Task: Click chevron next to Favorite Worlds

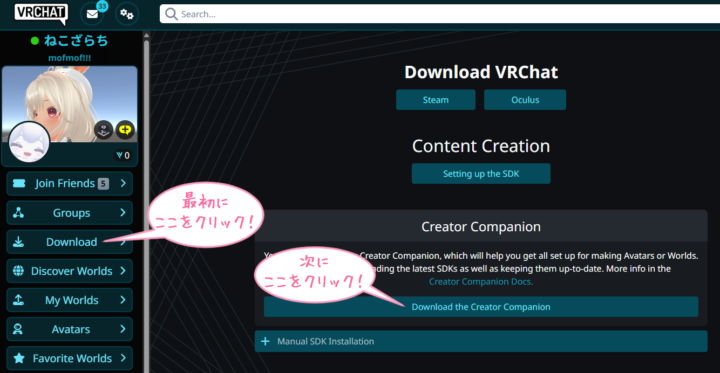Action: tap(123, 358)
